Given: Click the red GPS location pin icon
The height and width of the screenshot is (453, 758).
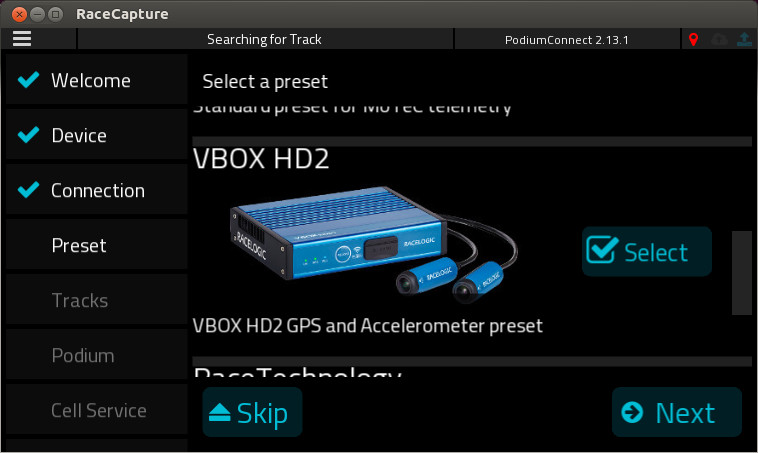Looking at the screenshot, I should pos(693,40).
